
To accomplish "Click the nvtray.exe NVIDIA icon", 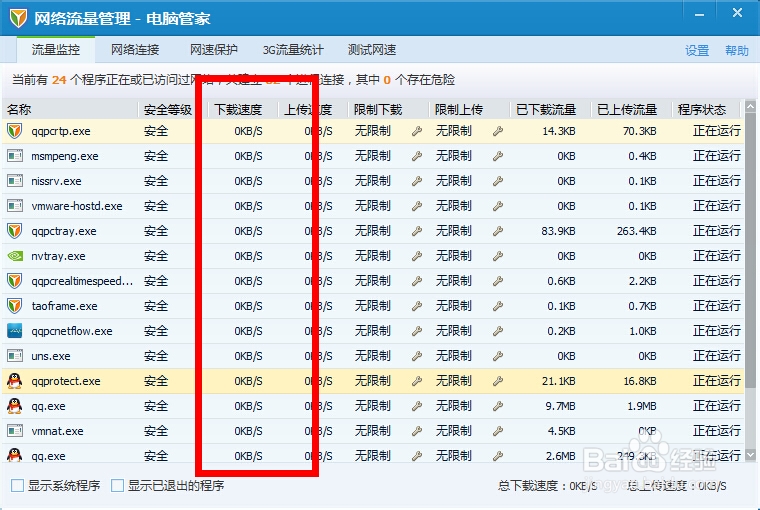I will pos(15,256).
